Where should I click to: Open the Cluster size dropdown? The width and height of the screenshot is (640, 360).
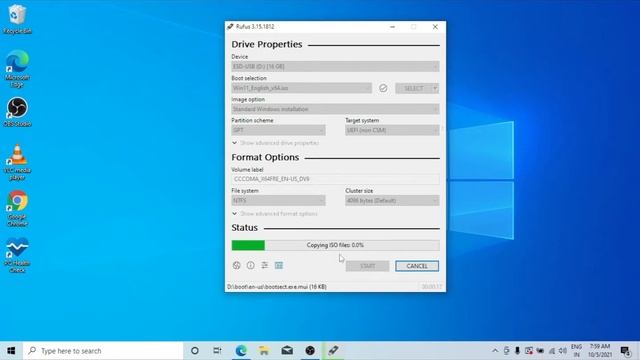[392, 200]
